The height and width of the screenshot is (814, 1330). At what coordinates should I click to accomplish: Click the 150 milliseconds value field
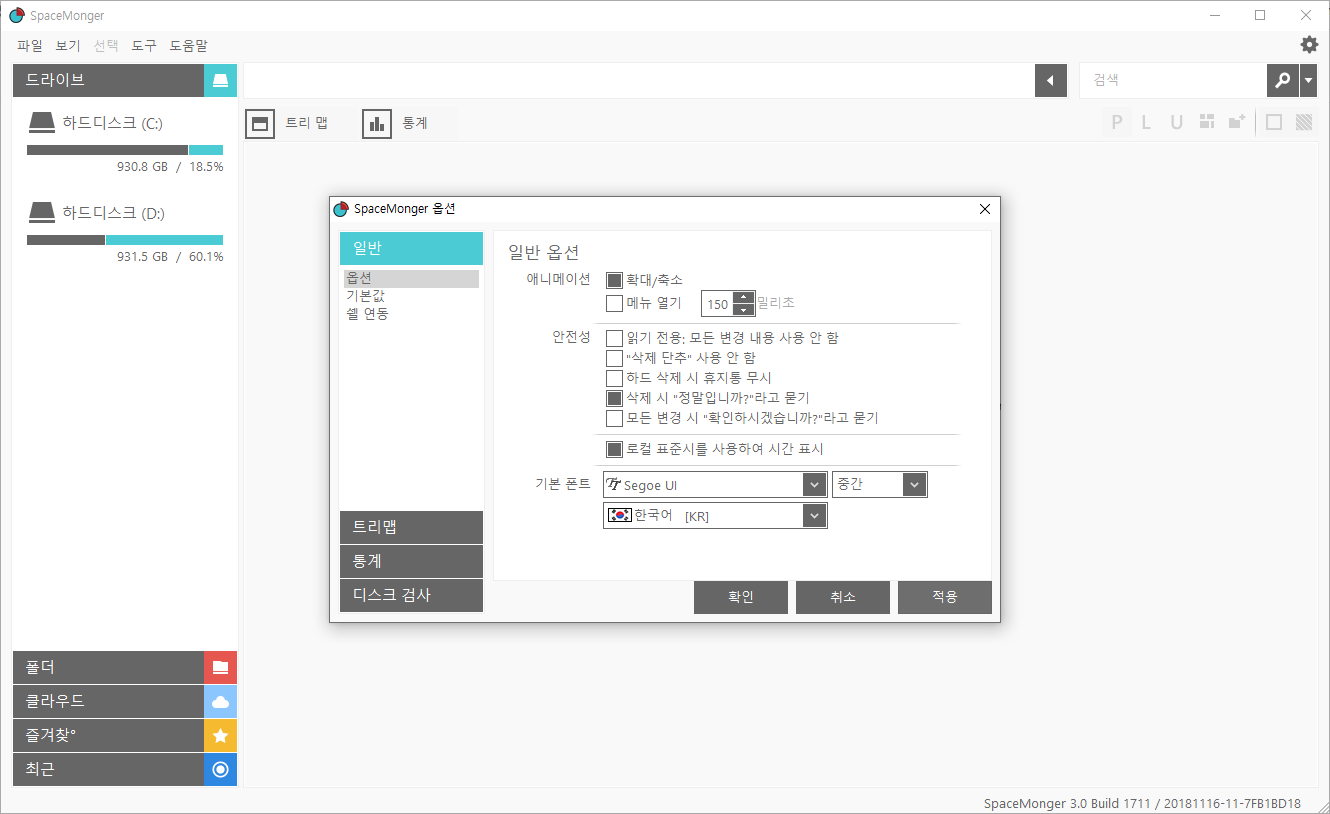(x=717, y=304)
